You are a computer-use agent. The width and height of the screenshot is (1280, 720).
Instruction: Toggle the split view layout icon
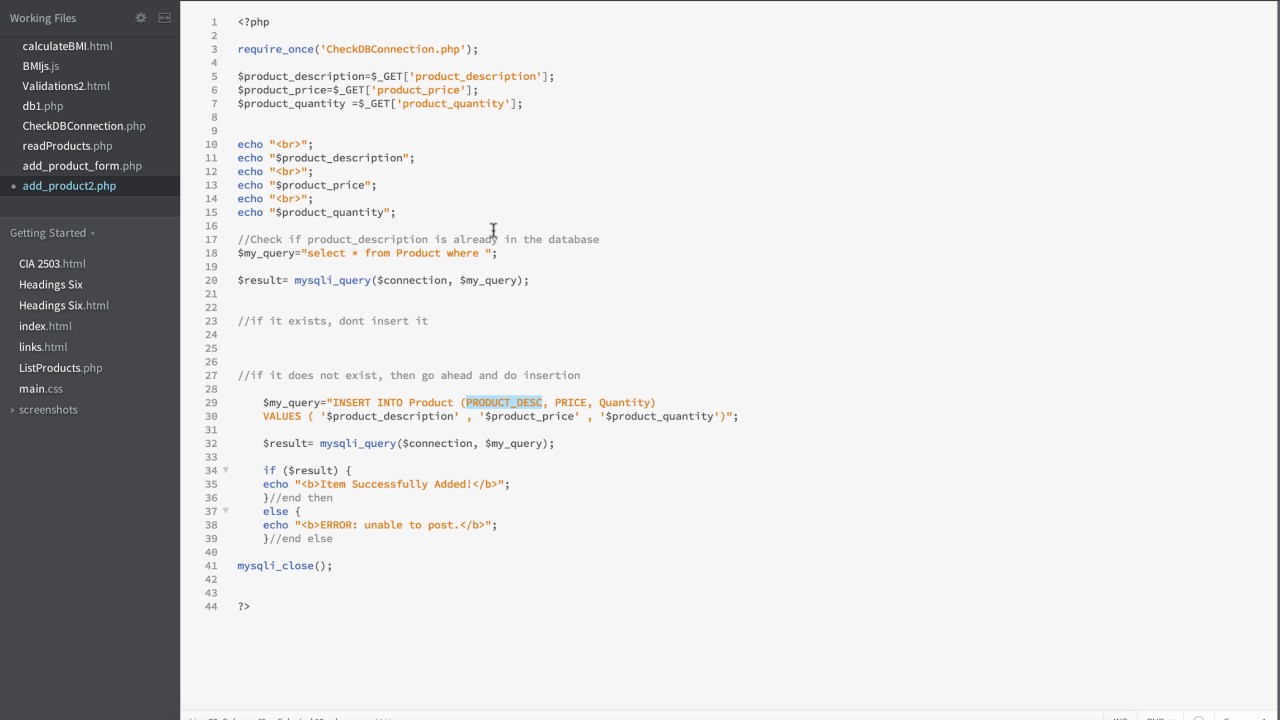[x=165, y=18]
